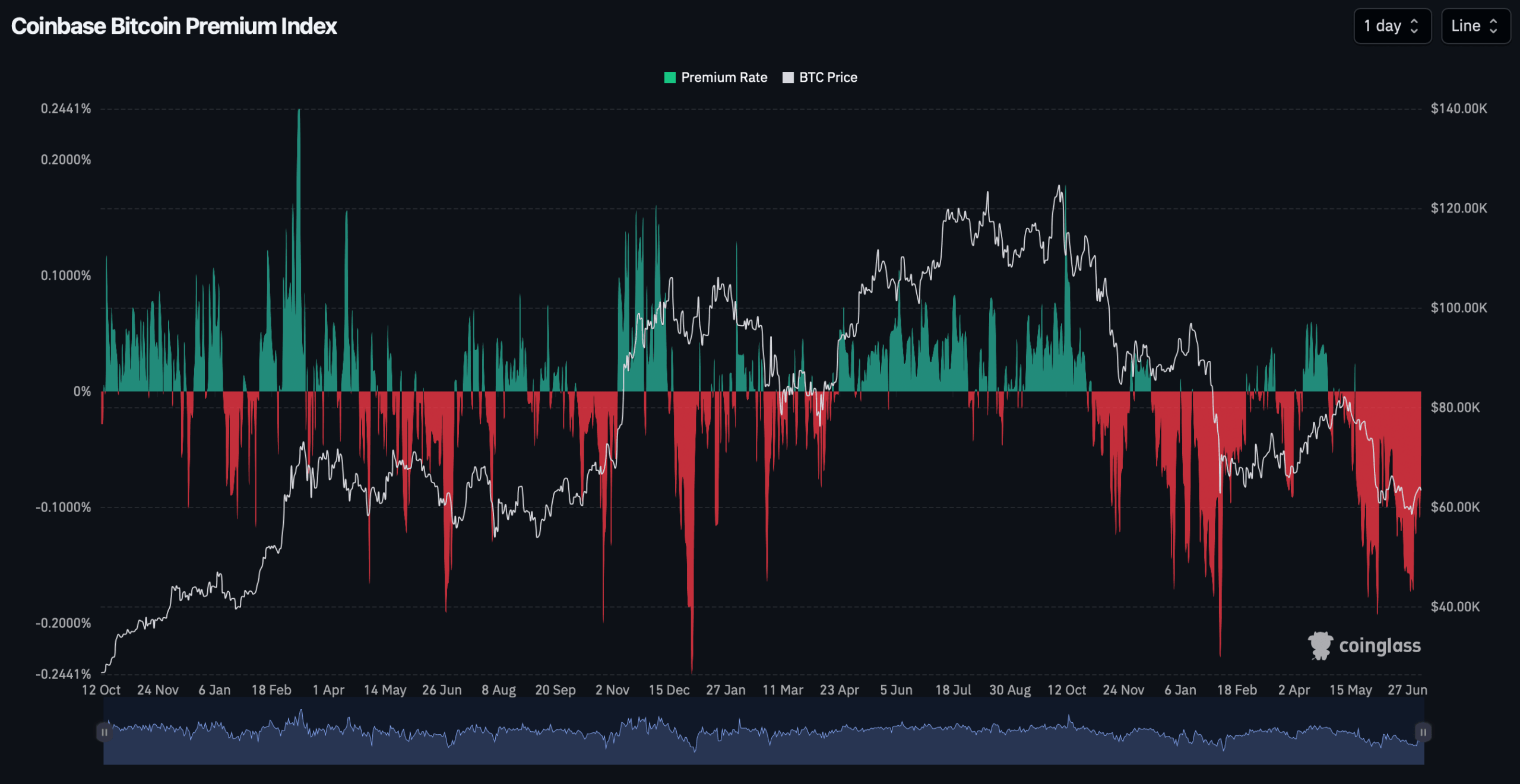Click the 15 May date label

(1350, 690)
